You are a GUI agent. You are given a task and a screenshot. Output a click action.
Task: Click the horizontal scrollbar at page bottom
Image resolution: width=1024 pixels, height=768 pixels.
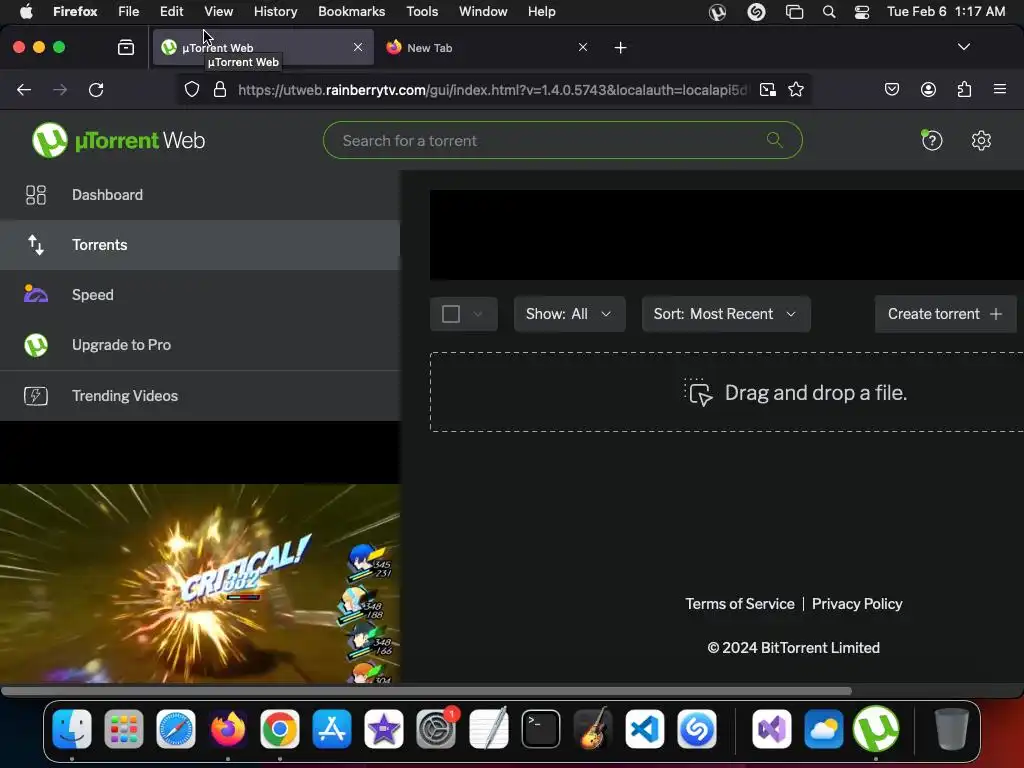tap(426, 691)
